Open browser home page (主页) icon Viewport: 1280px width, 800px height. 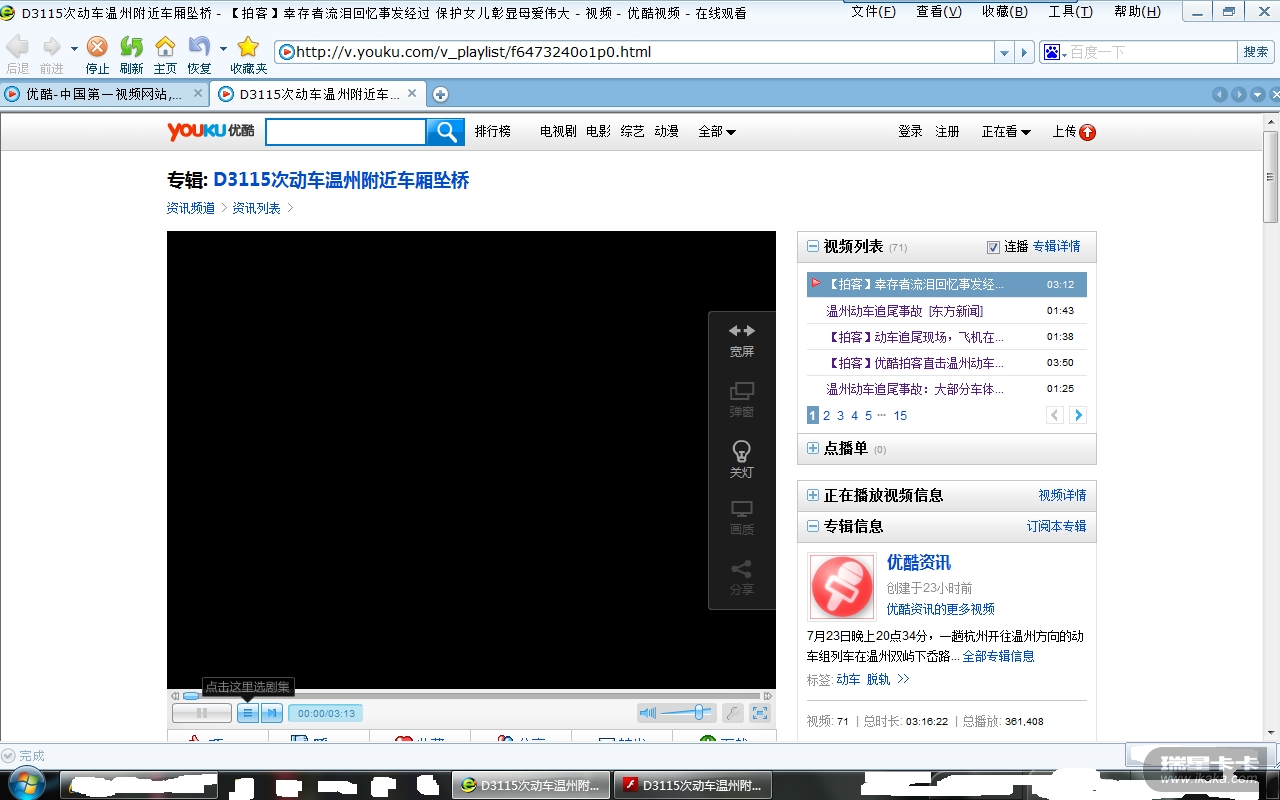click(165, 48)
